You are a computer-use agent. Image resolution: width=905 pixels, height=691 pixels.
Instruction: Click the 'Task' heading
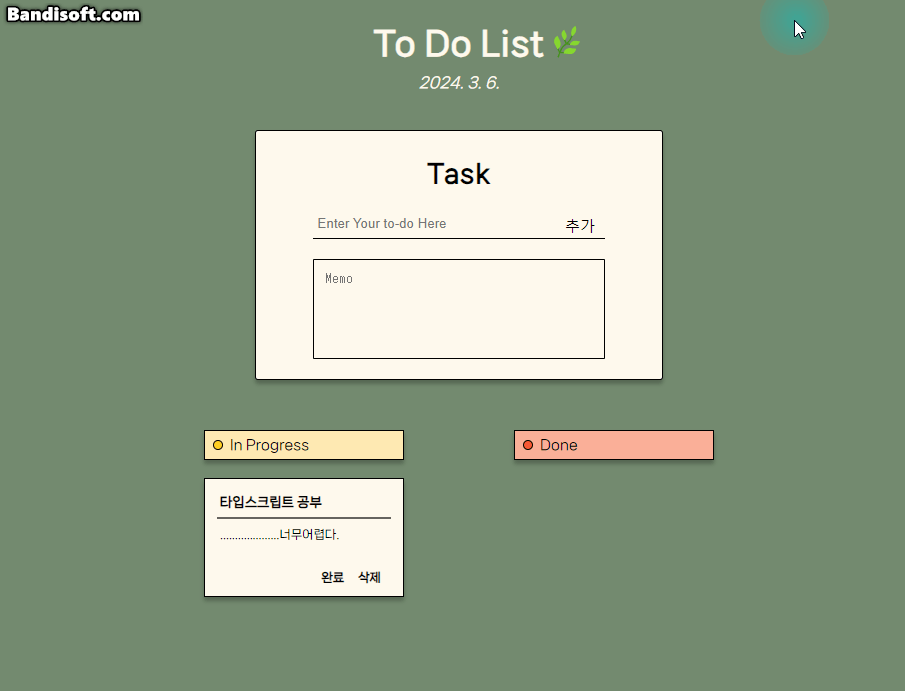(x=459, y=174)
